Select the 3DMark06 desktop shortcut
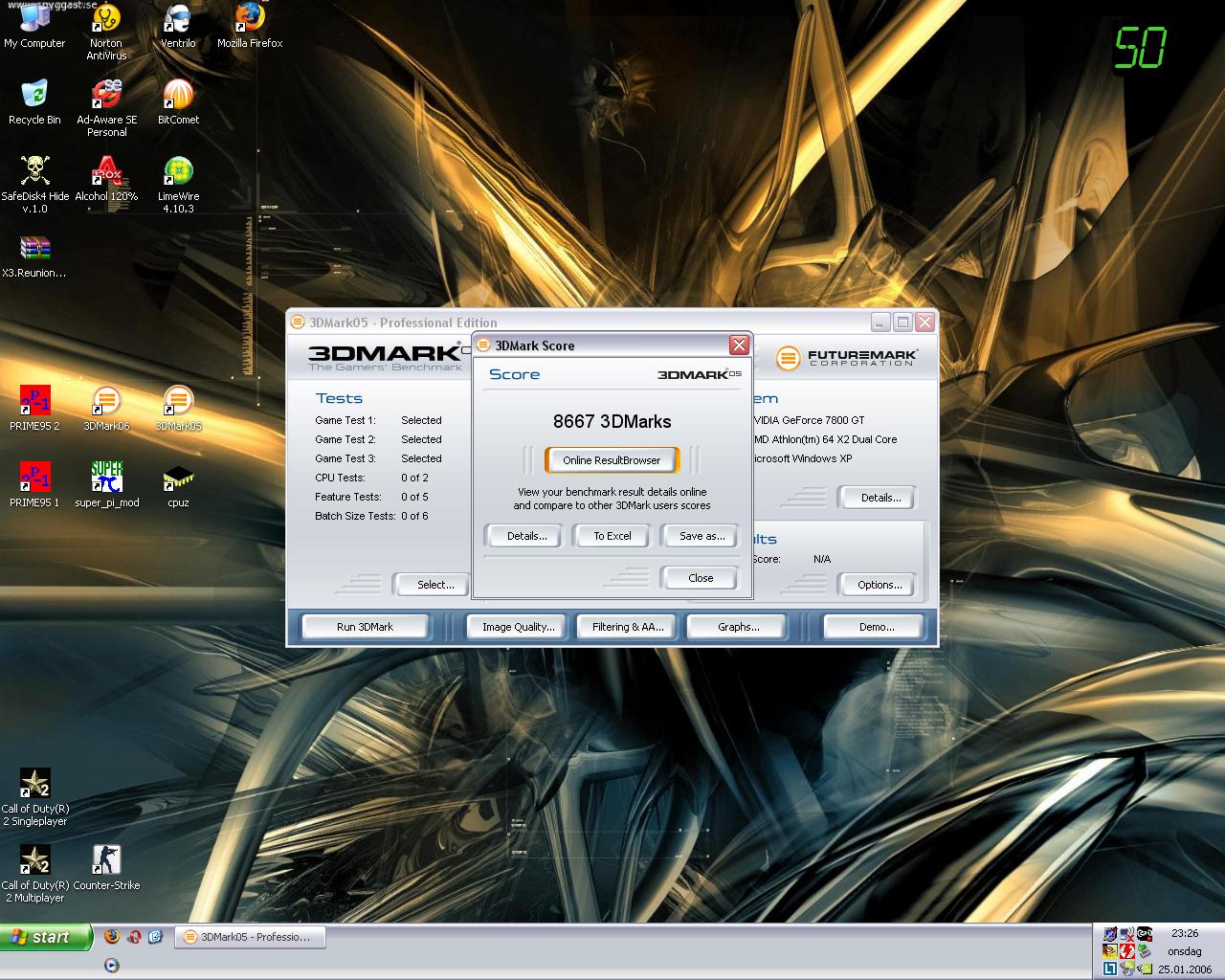Image resolution: width=1225 pixels, height=980 pixels. pyautogui.click(x=106, y=409)
